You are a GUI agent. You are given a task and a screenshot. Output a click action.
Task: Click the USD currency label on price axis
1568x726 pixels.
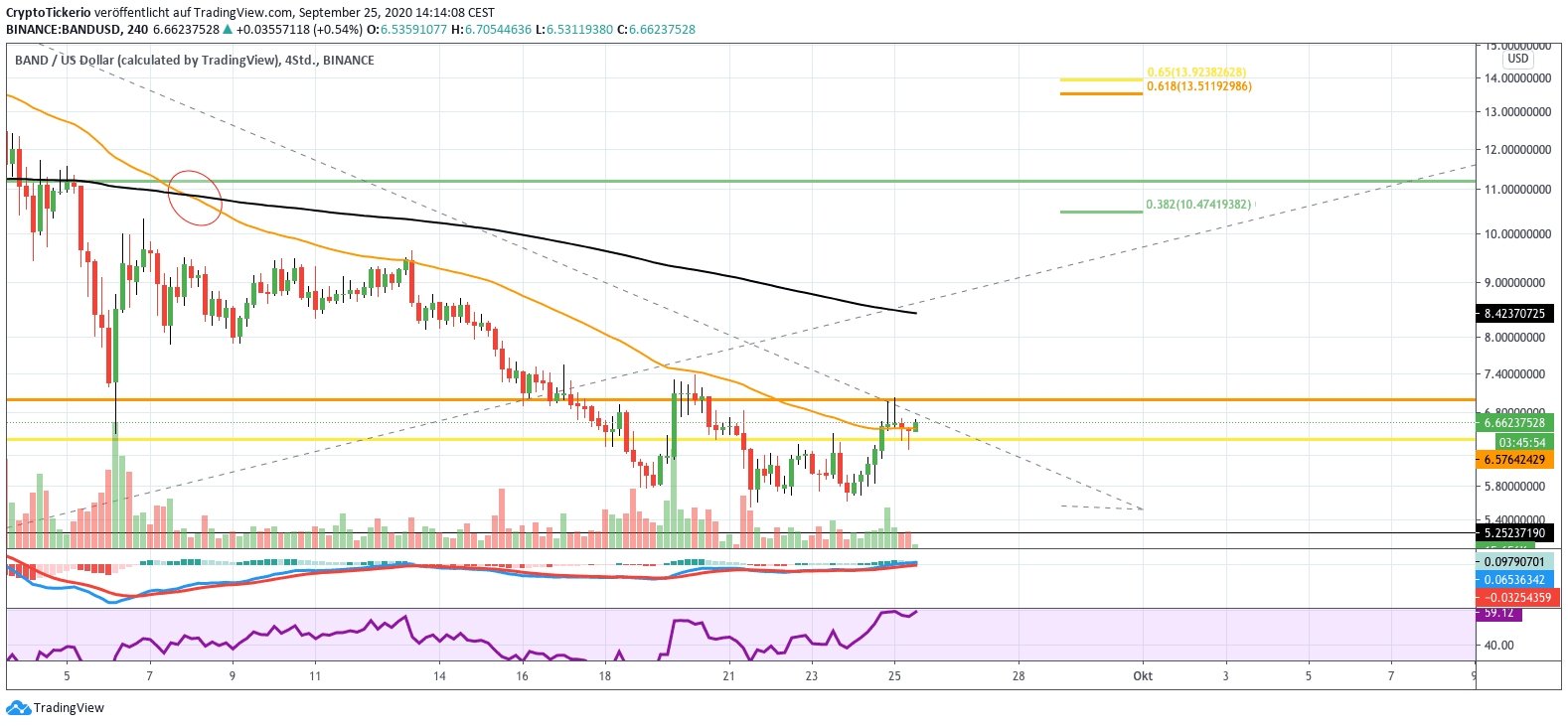[1517, 59]
